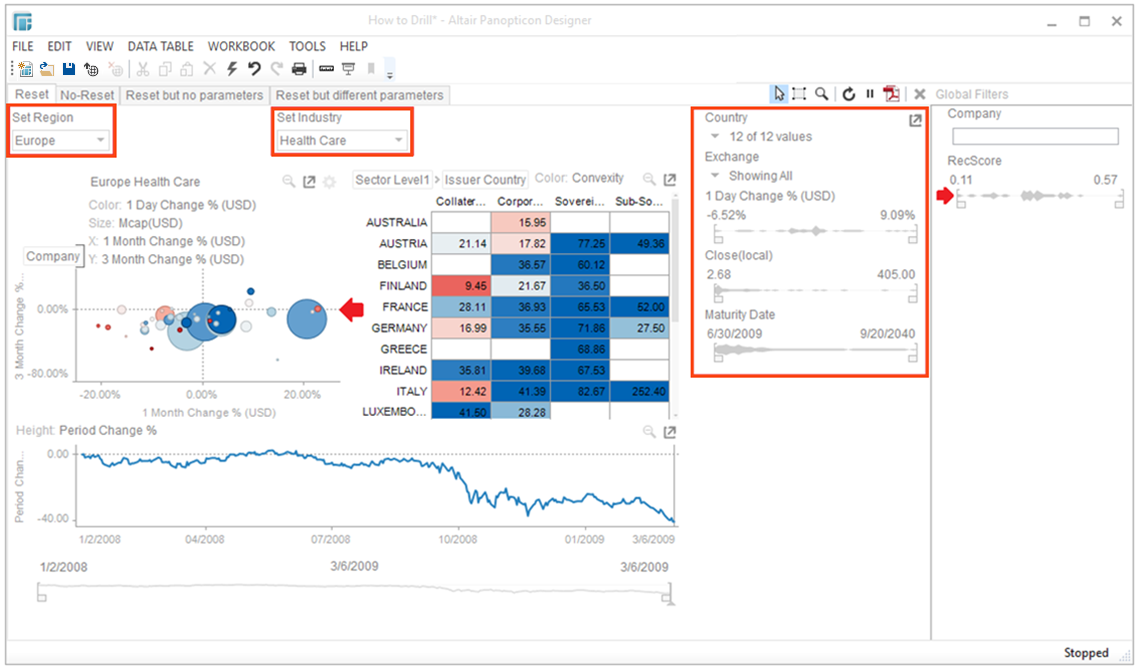Open the WORKBOOK menu

[x=241, y=46]
